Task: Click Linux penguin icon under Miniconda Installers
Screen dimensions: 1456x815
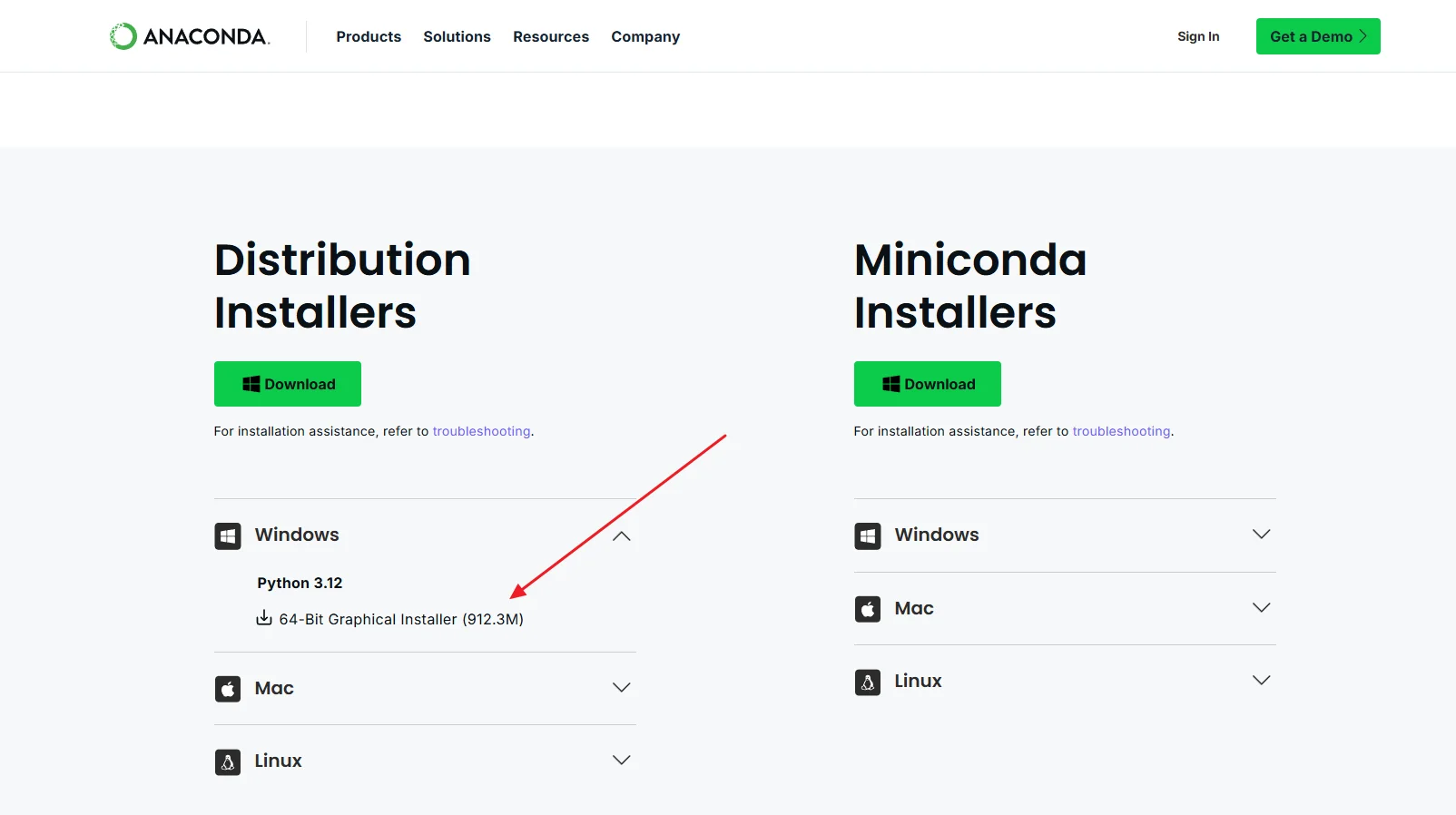Action: click(868, 682)
